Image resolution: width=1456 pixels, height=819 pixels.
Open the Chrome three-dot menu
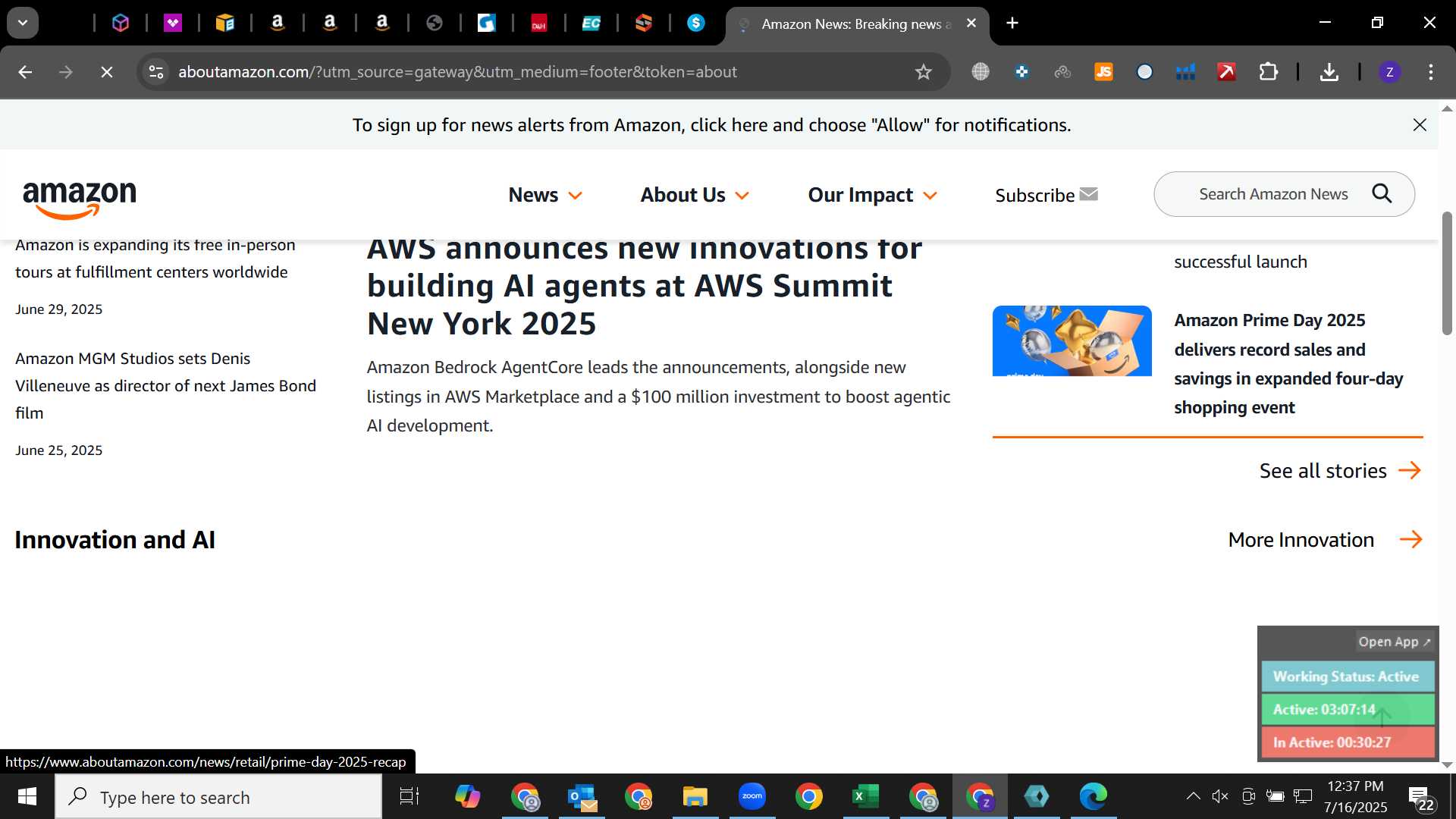click(1431, 72)
